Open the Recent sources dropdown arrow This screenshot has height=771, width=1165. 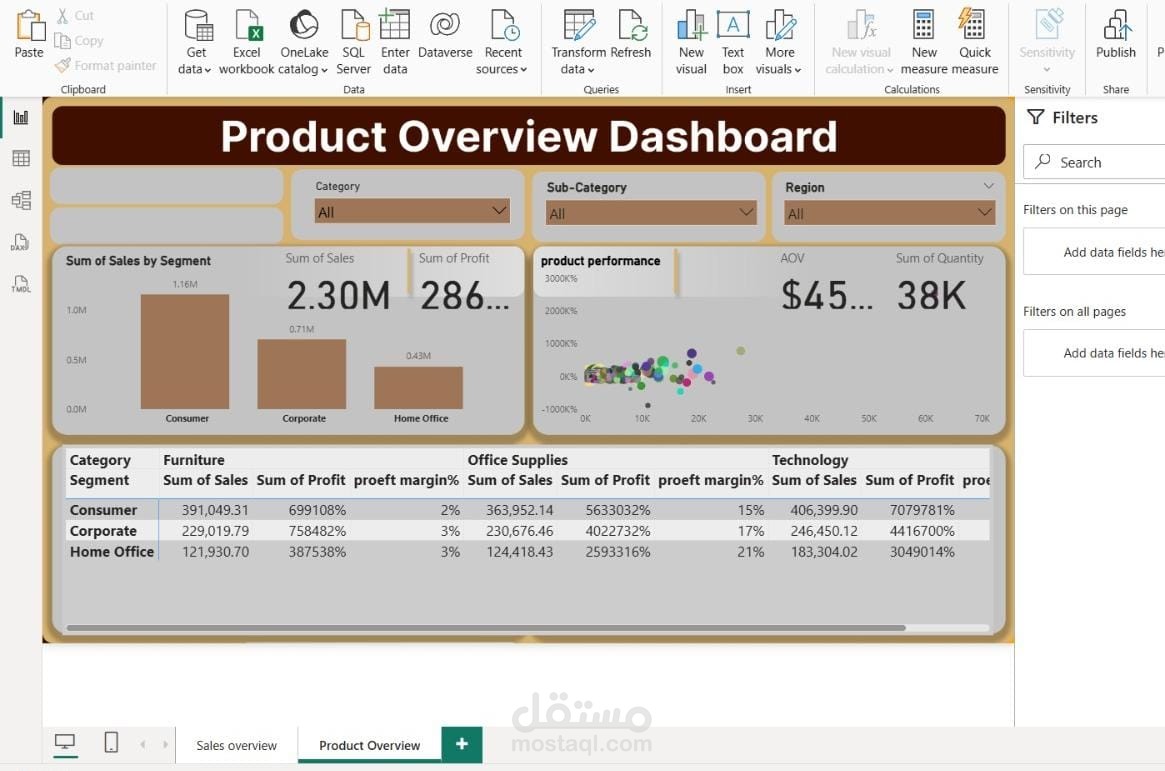click(x=524, y=70)
